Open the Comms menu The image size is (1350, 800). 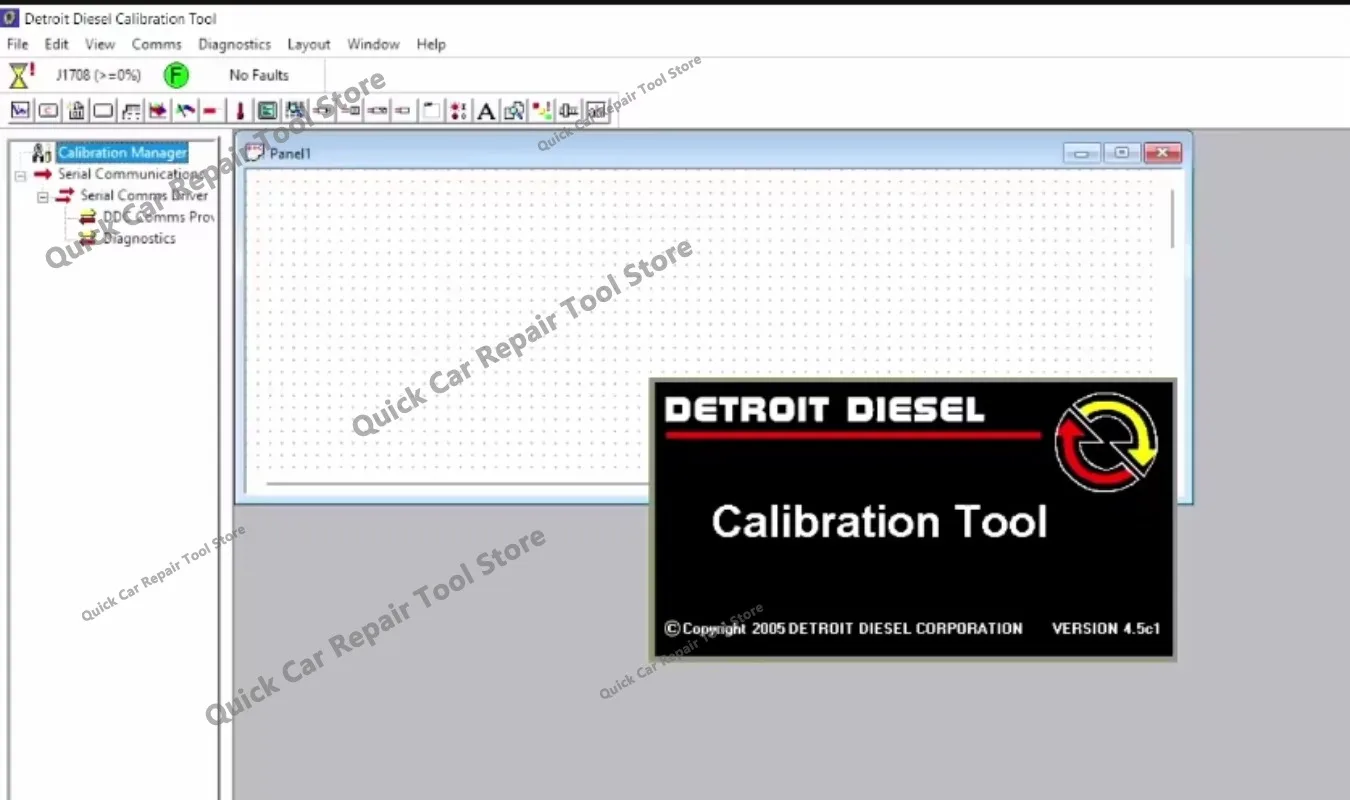pos(156,44)
